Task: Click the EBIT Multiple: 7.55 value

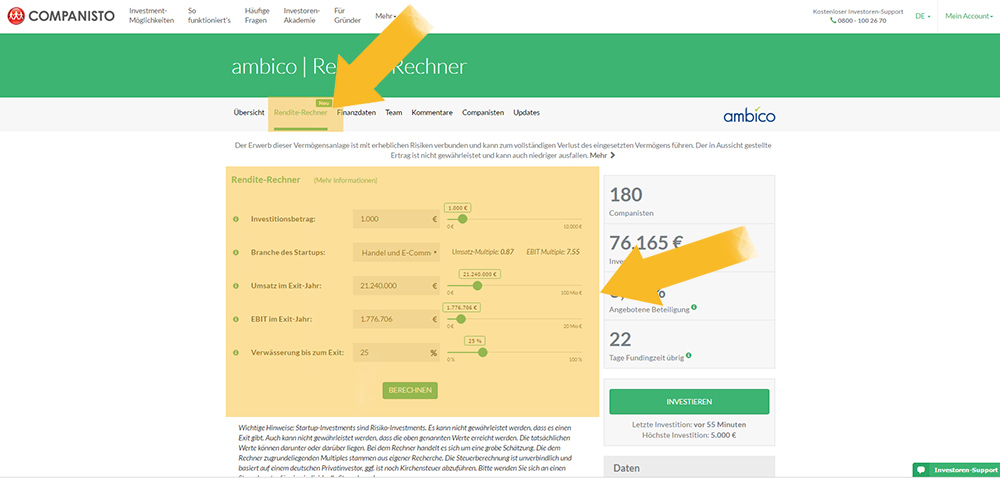Action: 552,252
